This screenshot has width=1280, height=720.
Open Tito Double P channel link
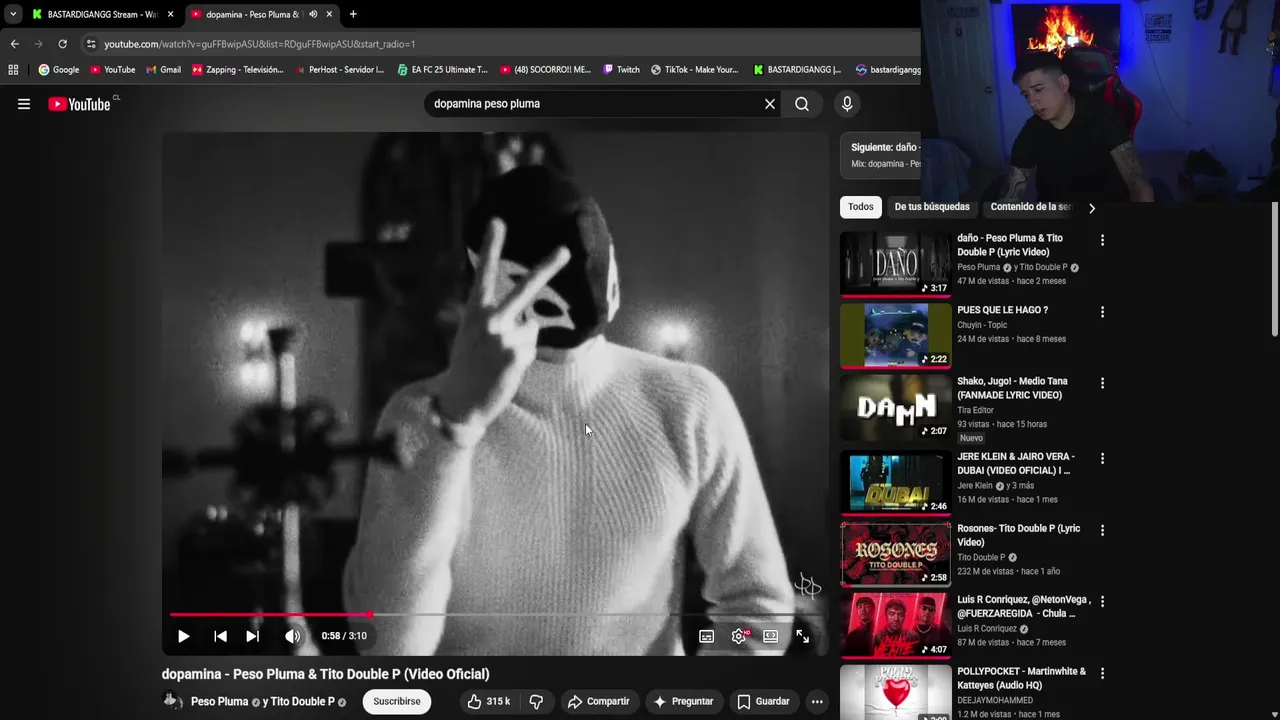tap(302, 702)
